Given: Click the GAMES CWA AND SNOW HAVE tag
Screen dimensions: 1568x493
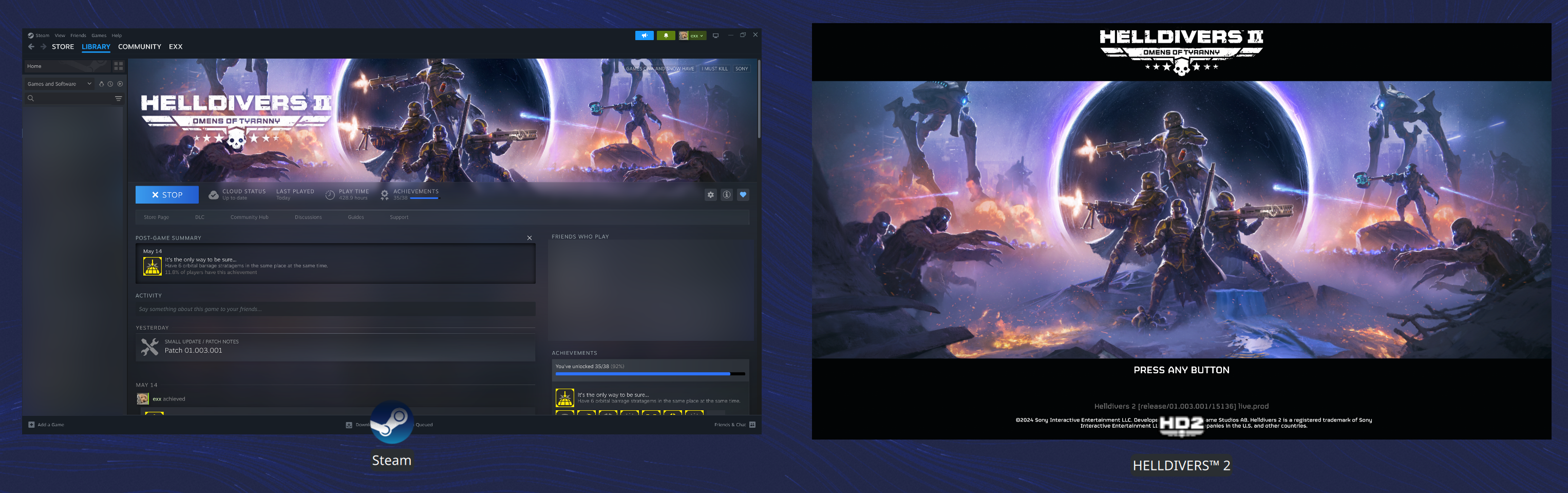Looking at the screenshot, I should (x=660, y=69).
